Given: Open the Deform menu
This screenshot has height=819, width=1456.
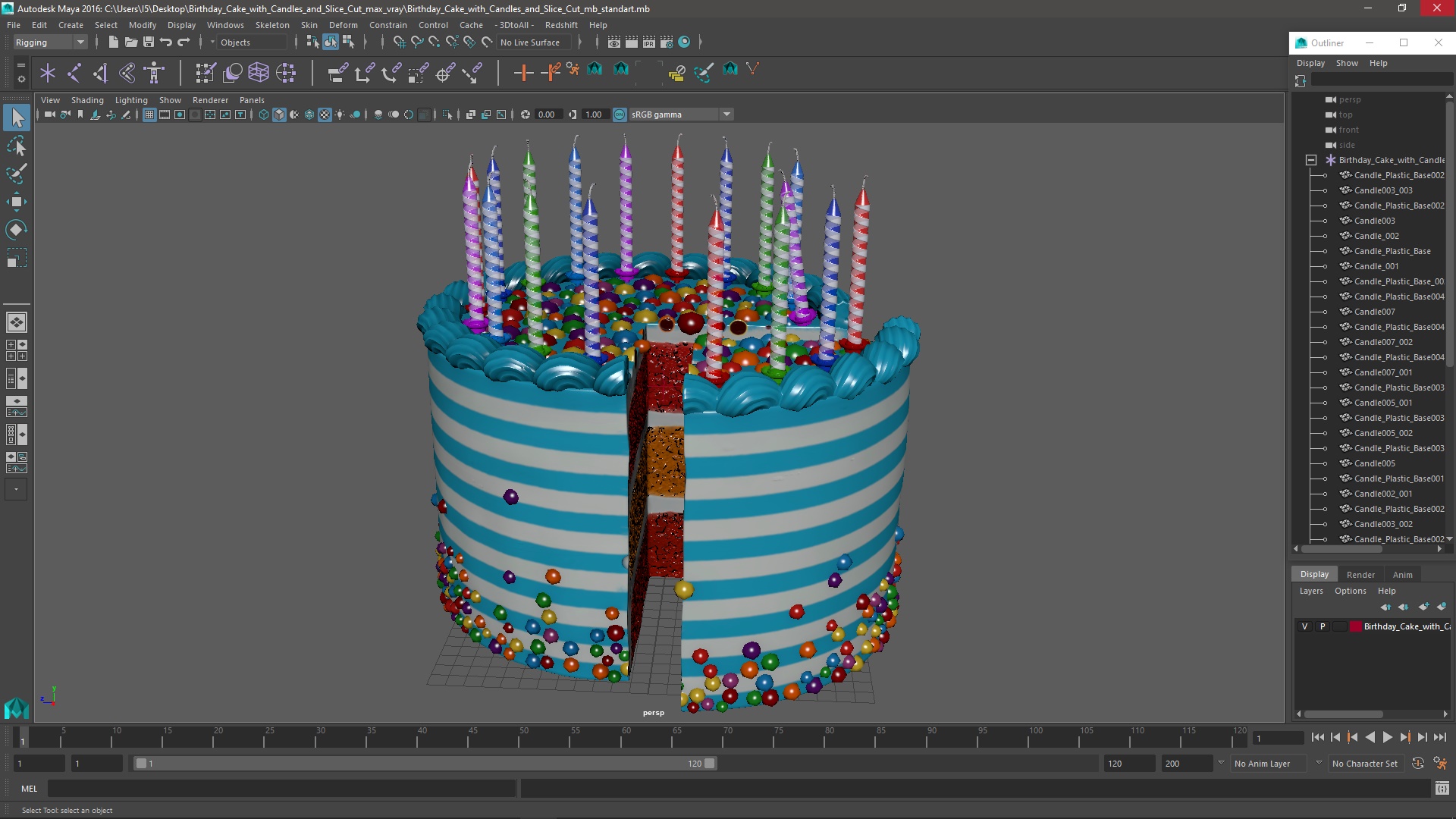Looking at the screenshot, I should [343, 25].
